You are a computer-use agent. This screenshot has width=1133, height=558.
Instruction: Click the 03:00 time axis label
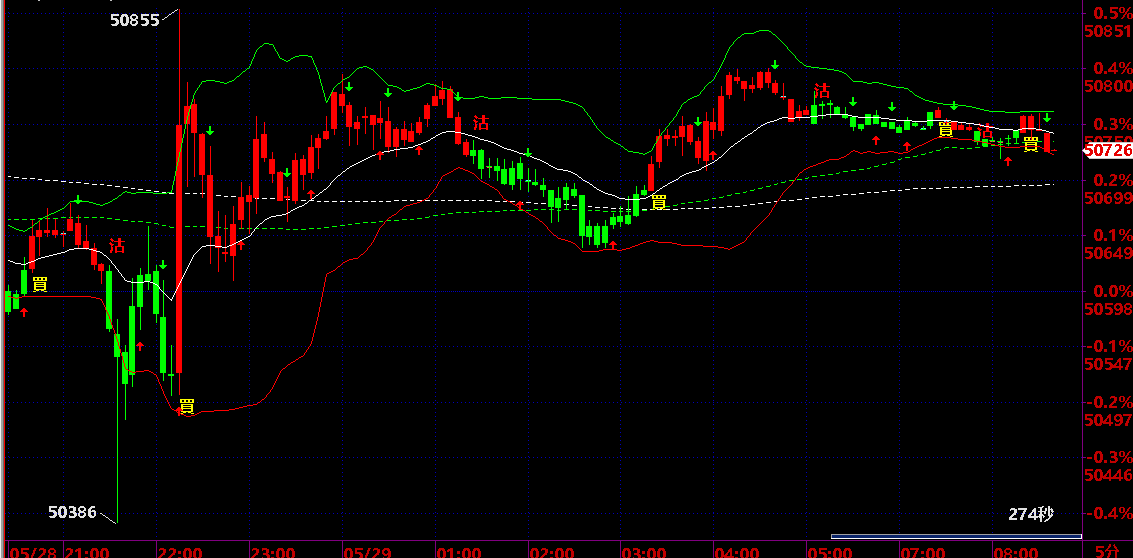[x=643, y=552]
